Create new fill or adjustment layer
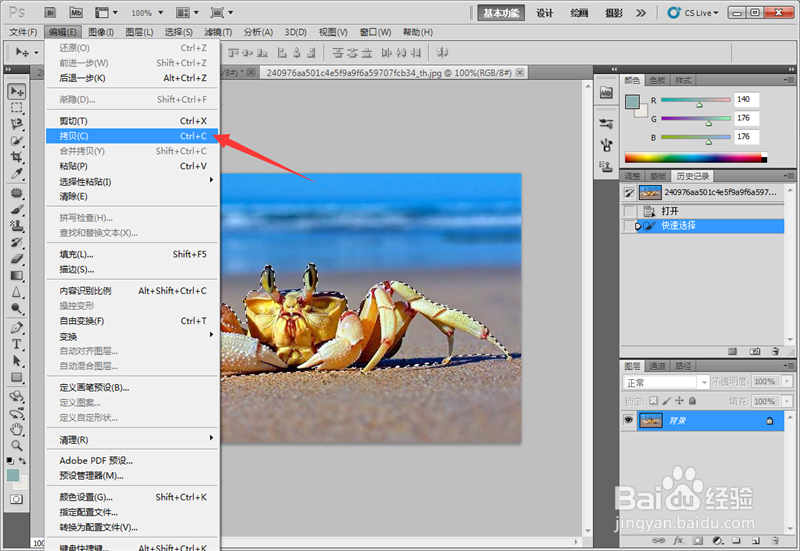The width and height of the screenshot is (800, 551). click(717, 540)
